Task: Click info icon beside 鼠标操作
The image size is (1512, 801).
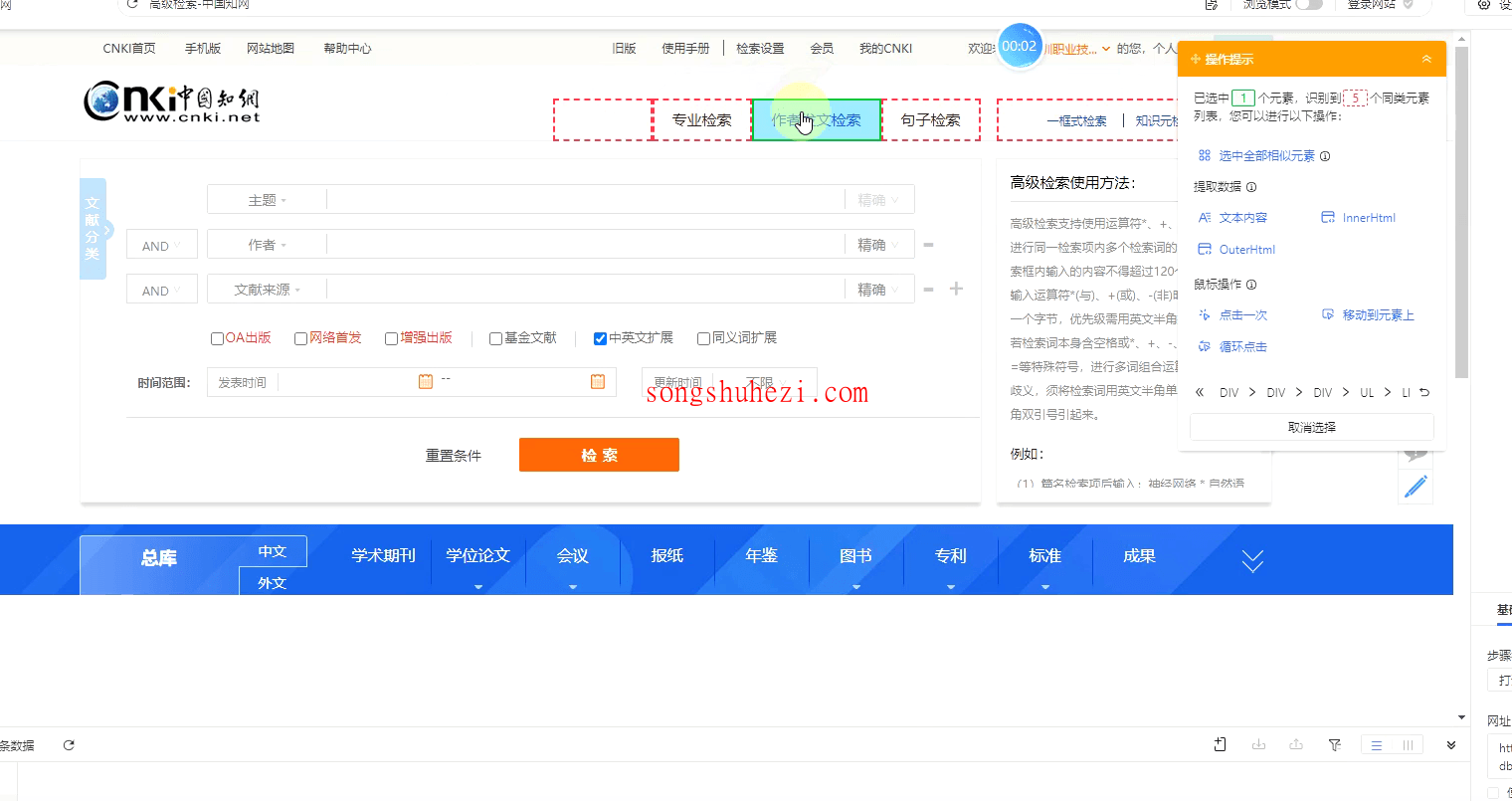Action: coord(1251,285)
